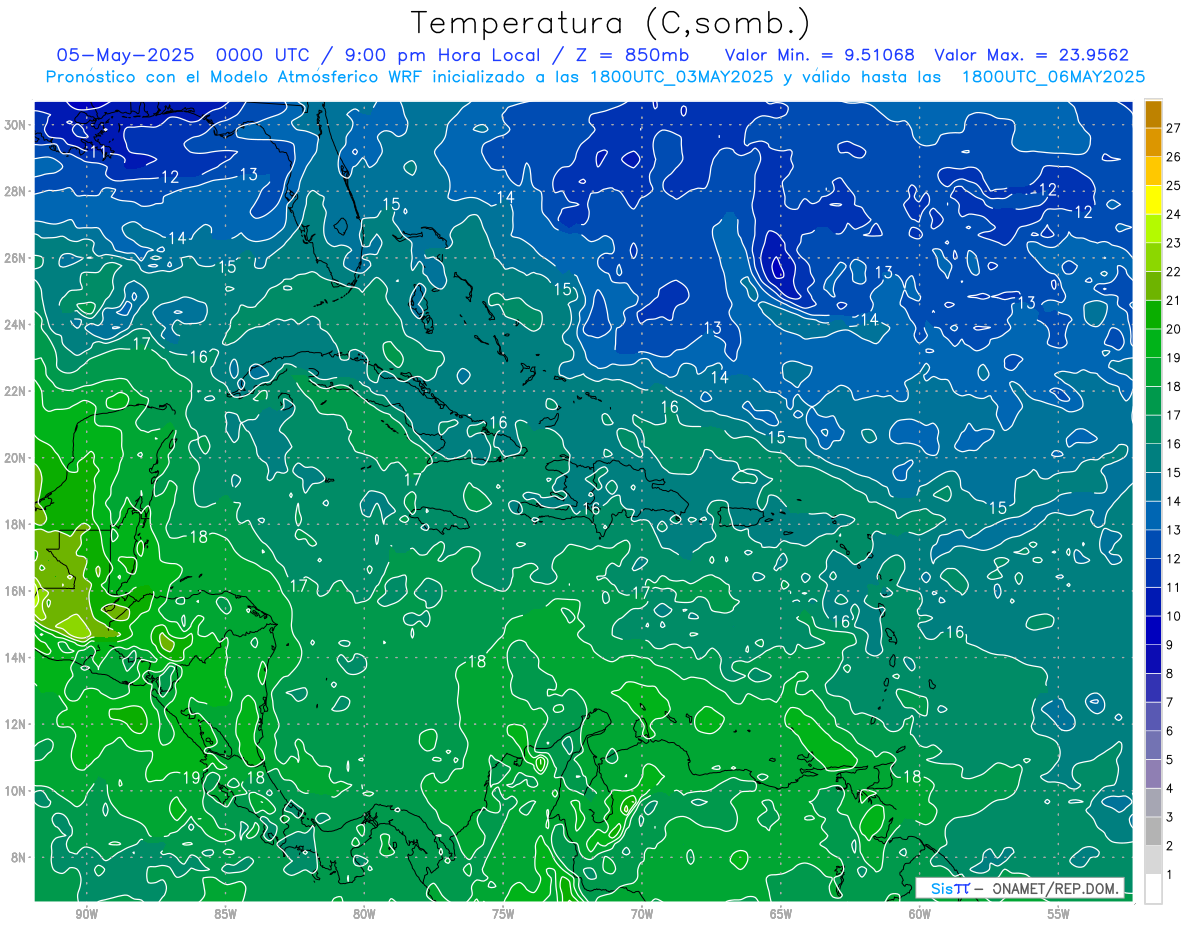Pick the gray swatch between 2 and 3
The width and height of the screenshot is (1200, 927).
point(1154,832)
